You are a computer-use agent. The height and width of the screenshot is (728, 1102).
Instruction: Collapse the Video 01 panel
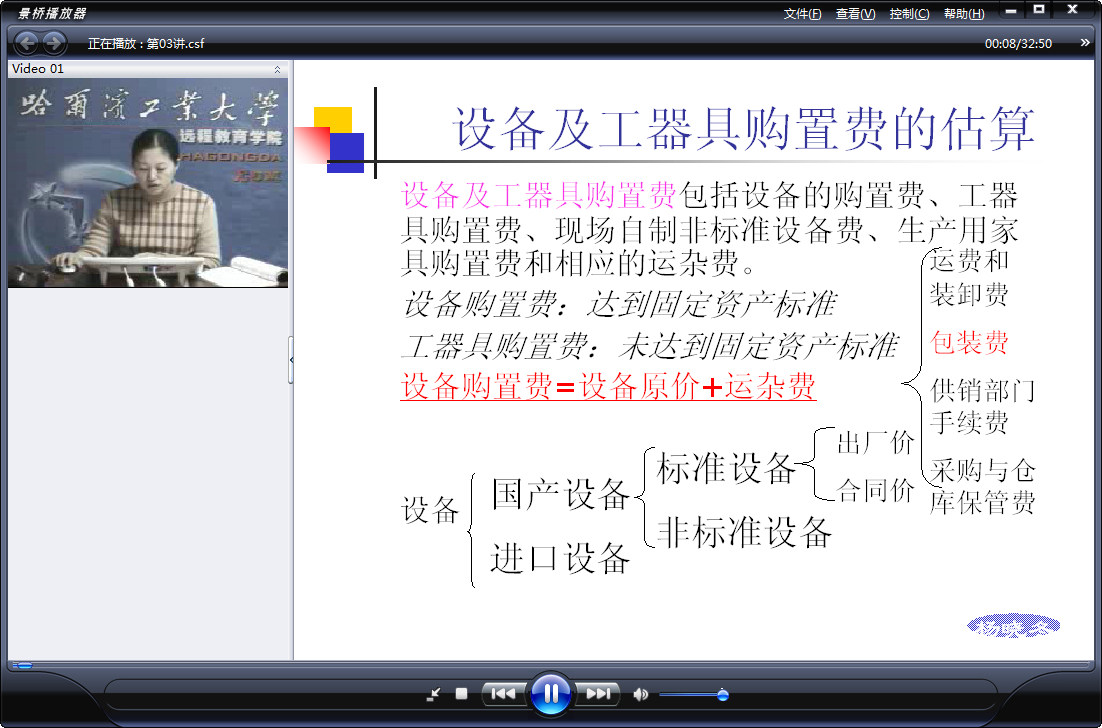coord(277,69)
